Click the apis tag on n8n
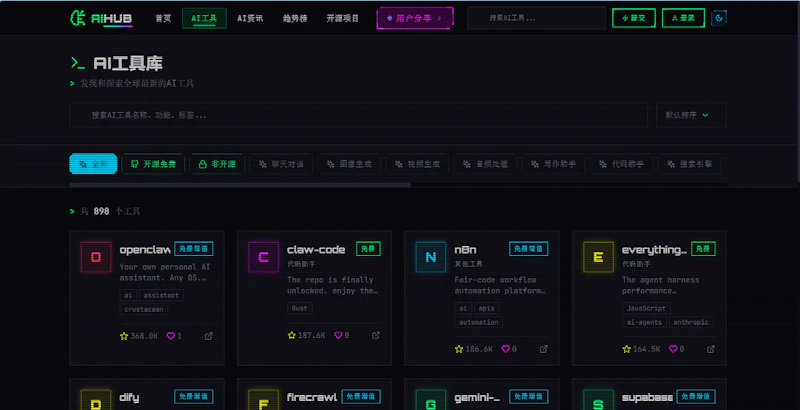 click(x=486, y=309)
